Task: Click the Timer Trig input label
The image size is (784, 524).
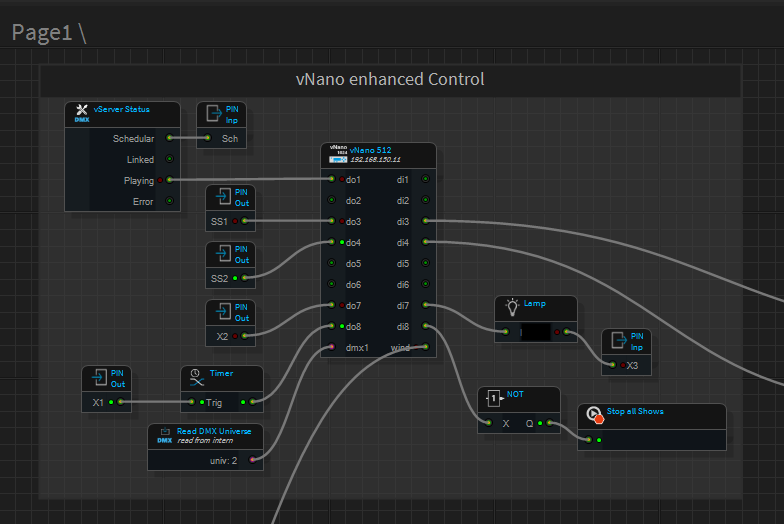Action: [x=214, y=402]
